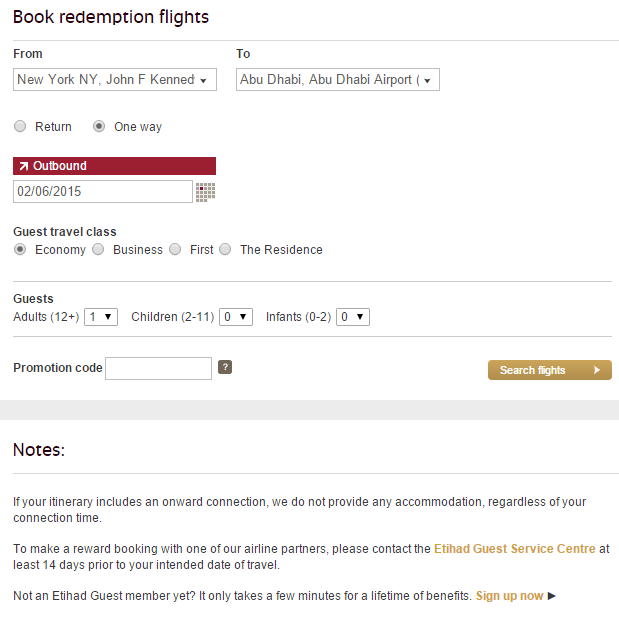Choose First travel class

click(x=175, y=249)
